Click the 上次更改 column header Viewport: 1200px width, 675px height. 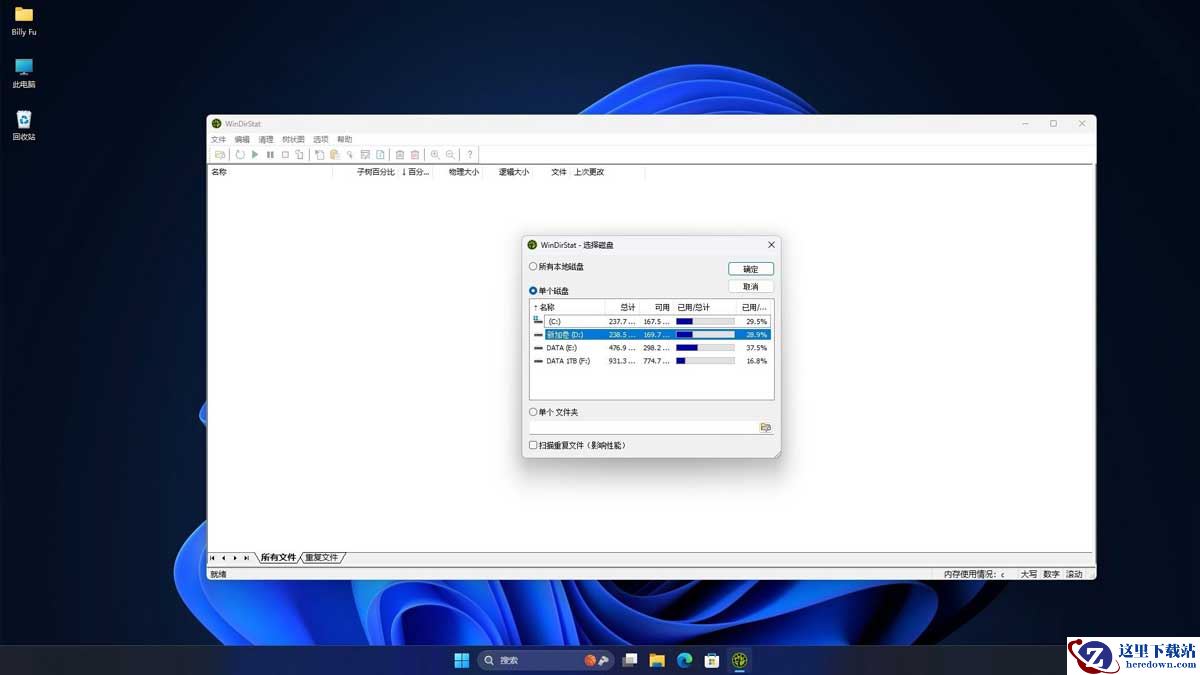click(589, 172)
